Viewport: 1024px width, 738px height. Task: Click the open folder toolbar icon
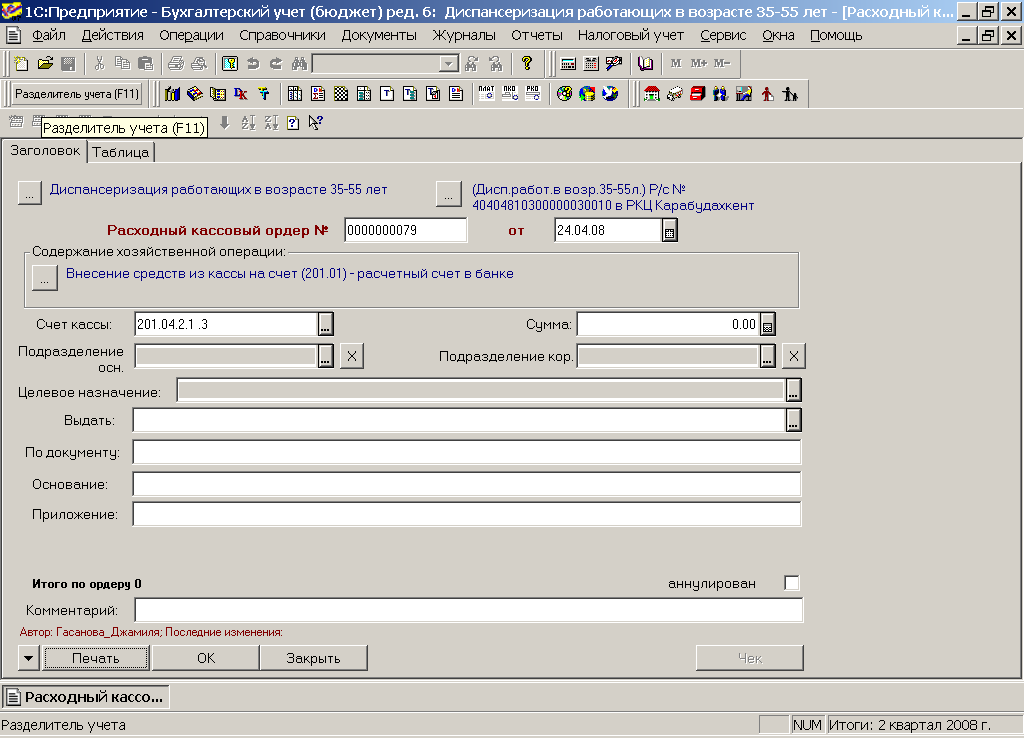tap(45, 64)
